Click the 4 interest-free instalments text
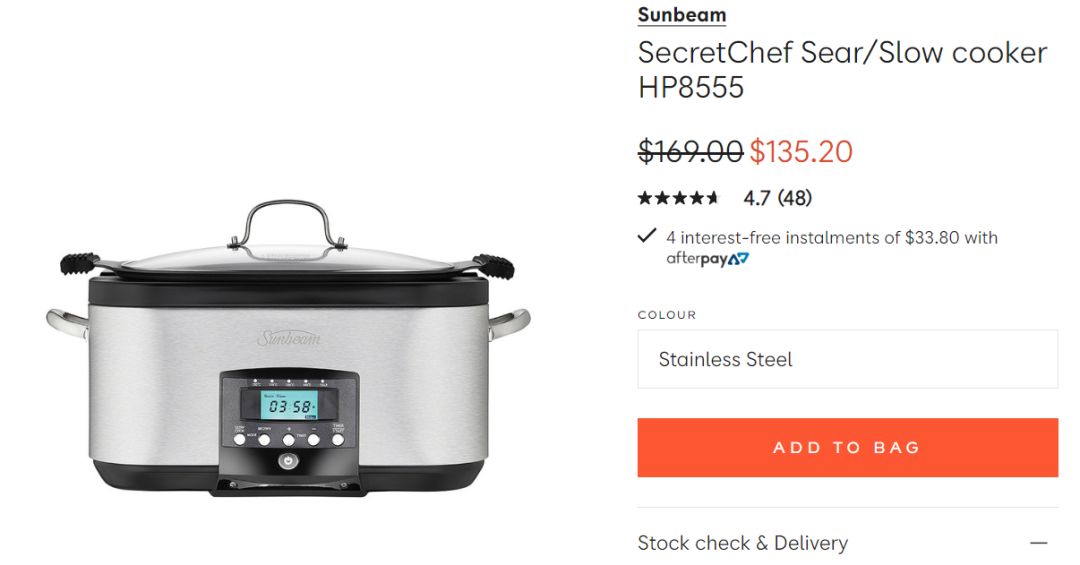1080x565 pixels. coord(832,238)
